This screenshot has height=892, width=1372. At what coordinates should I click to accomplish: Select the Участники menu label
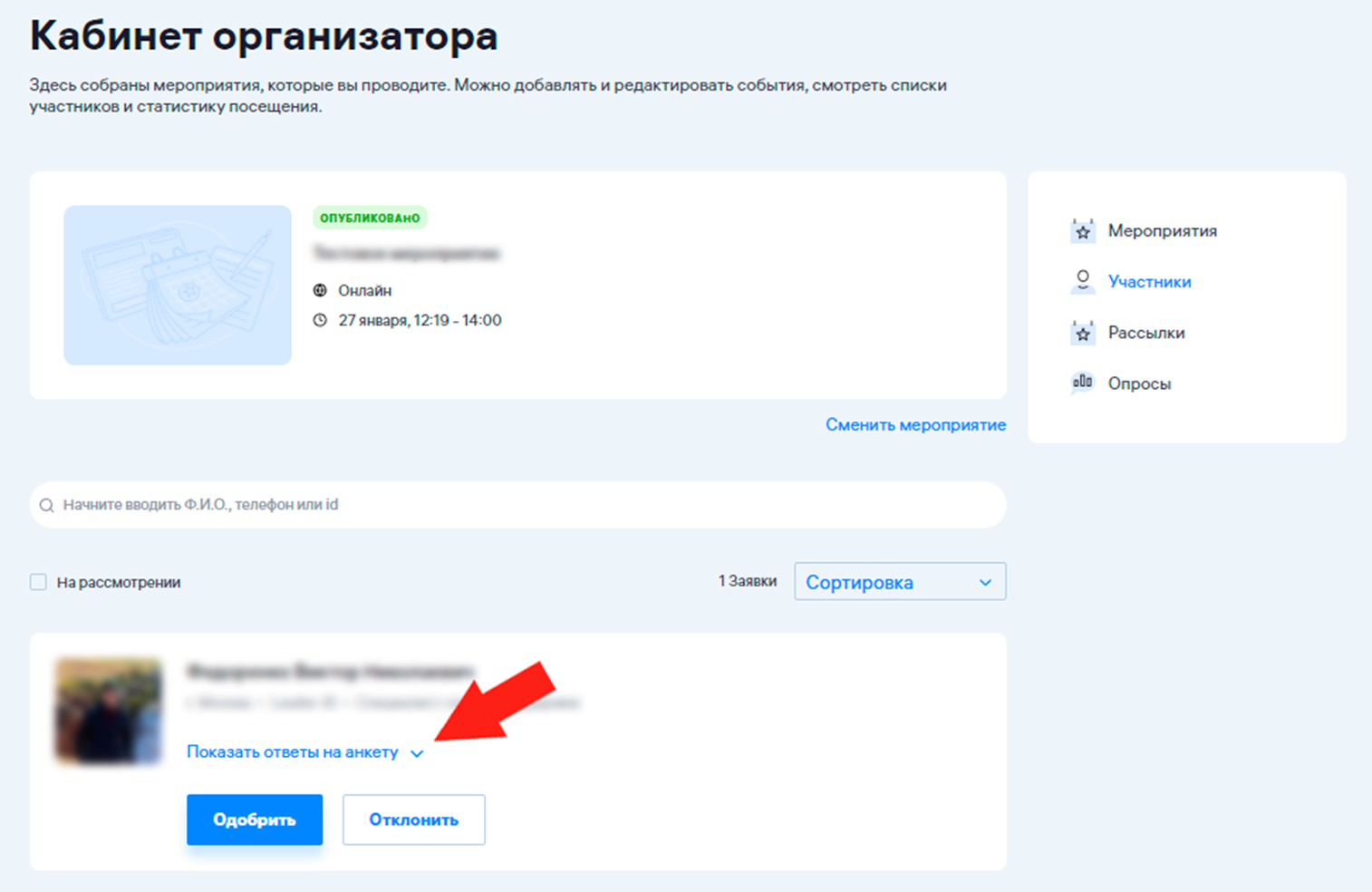[1149, 282]
